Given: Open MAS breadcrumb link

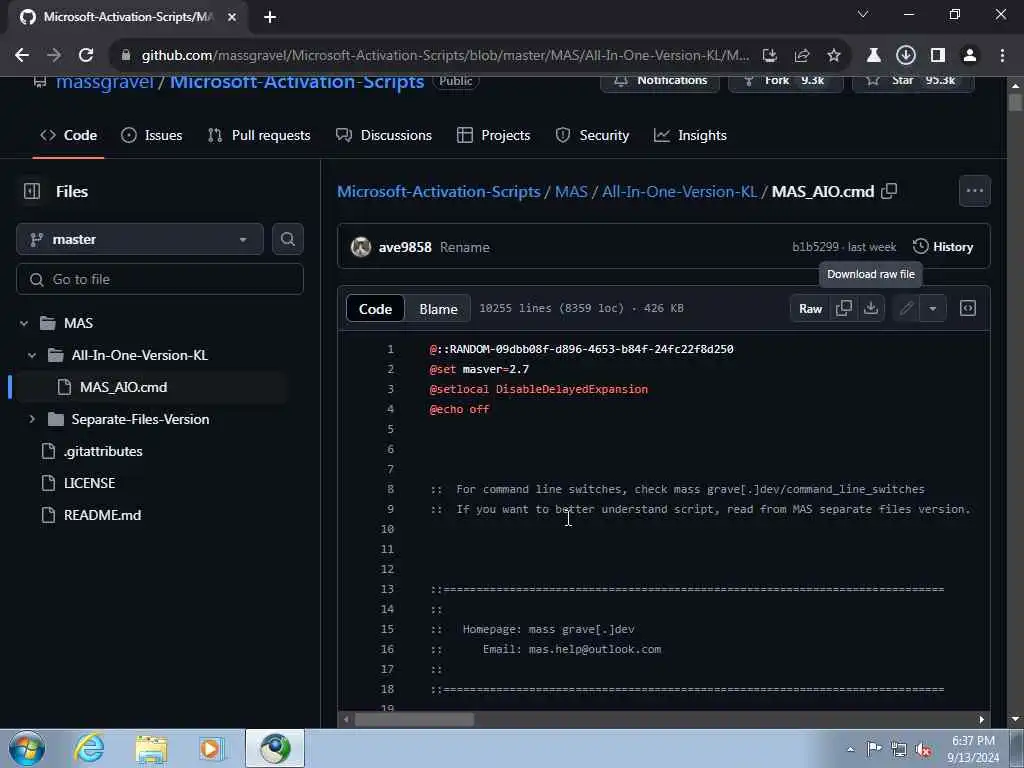Looking at the screenshot, I should pos(571,191).
